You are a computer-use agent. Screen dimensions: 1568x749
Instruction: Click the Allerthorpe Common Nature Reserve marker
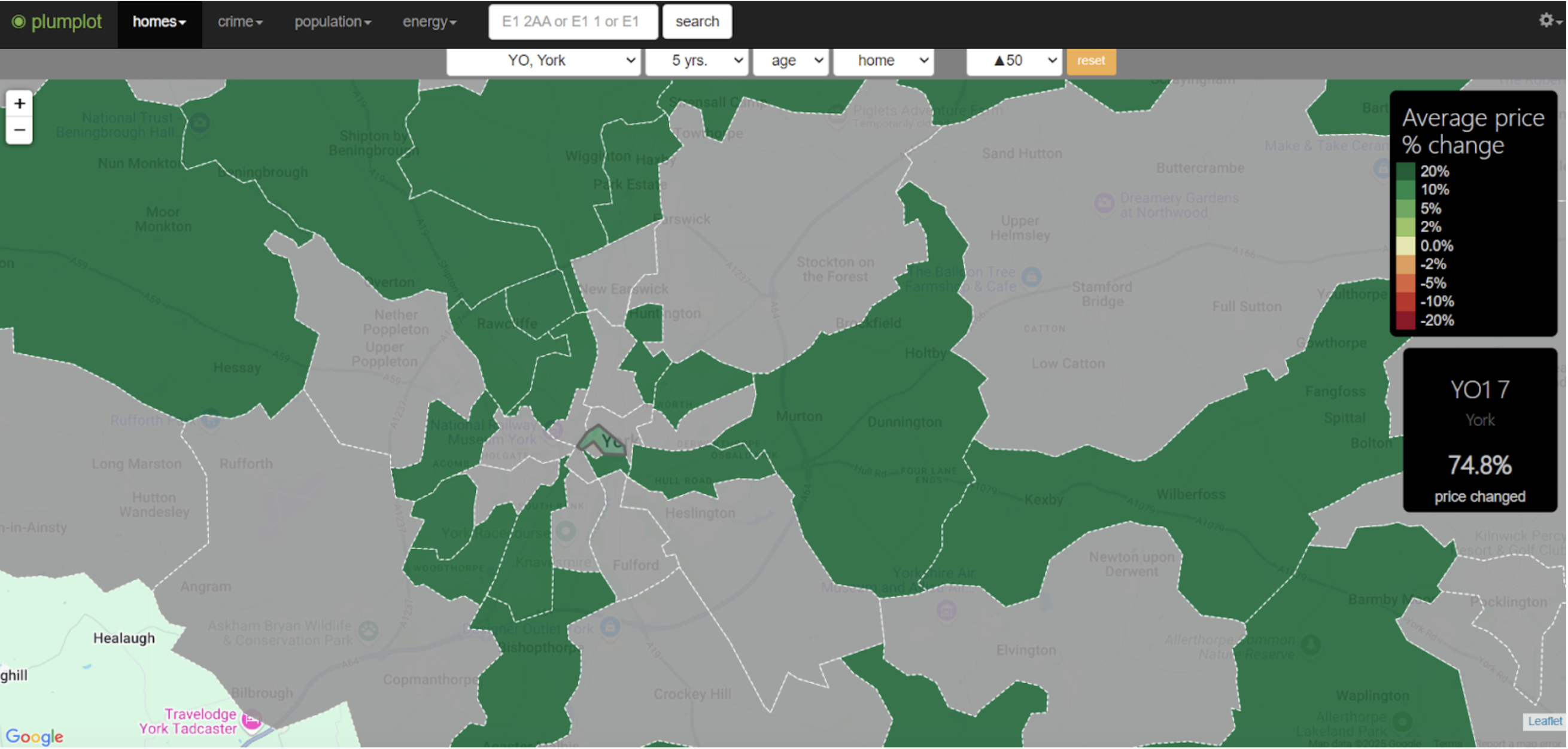(1312, 644)
